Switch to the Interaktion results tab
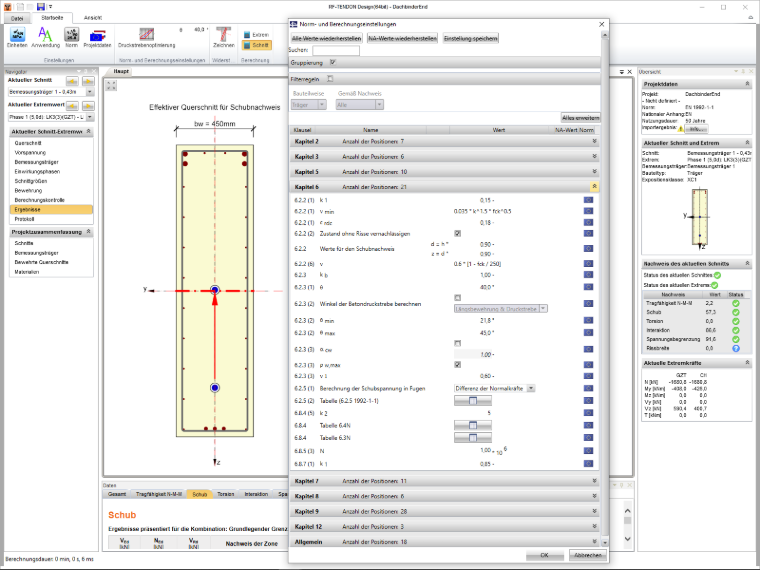This screenshot has width=760, height=570. click(256, 494)
